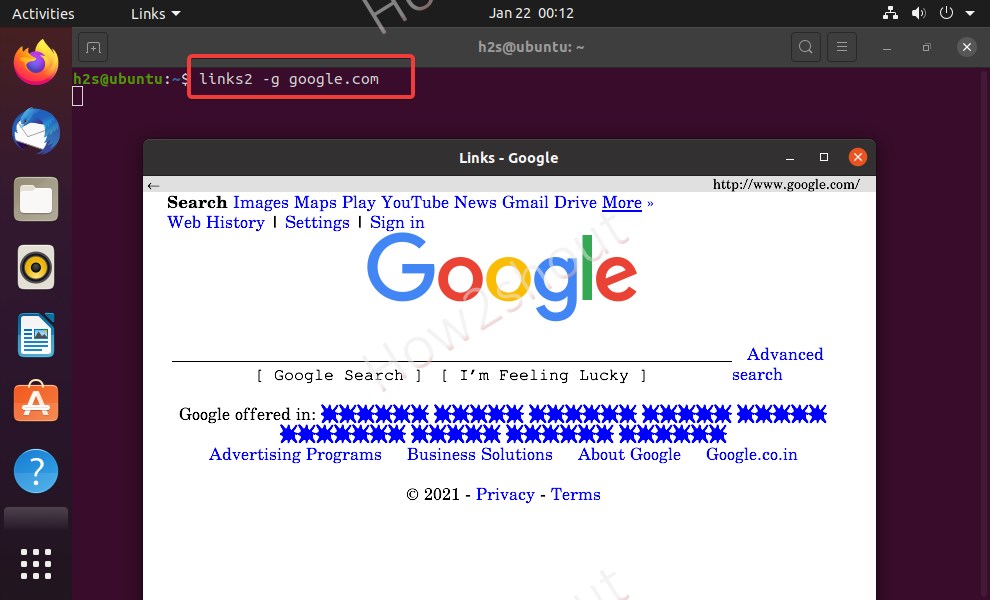Open the Help app from the dock
990x600 pixels.
[36, 470]
